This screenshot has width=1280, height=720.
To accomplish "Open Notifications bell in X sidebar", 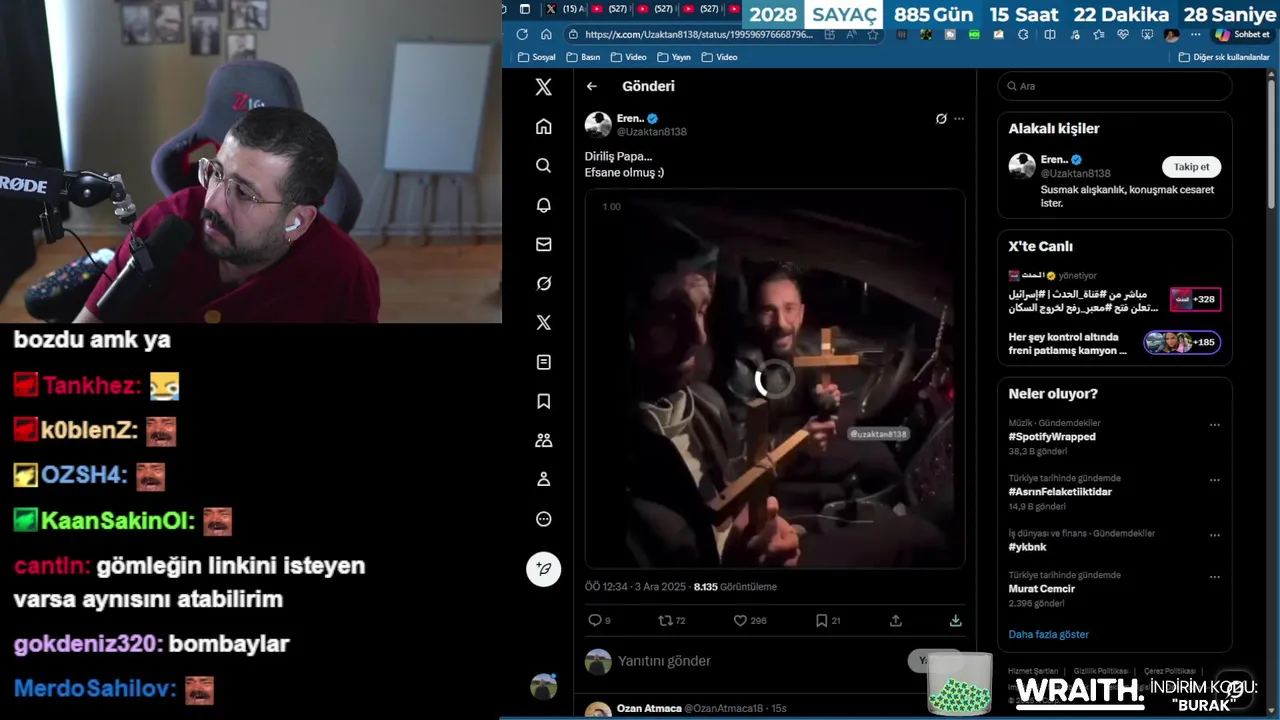I will tap(543, 205).
